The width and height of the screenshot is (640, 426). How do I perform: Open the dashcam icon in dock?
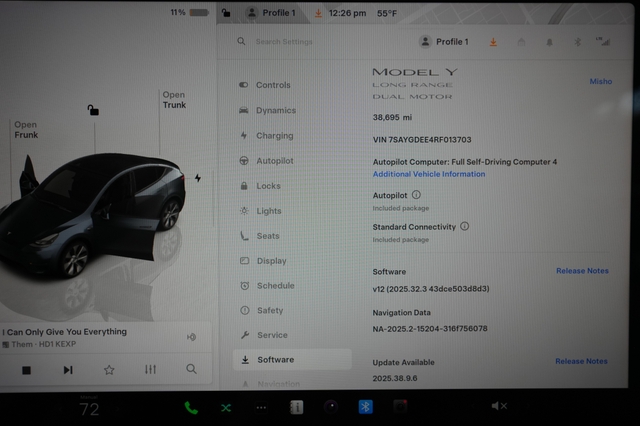point(400,407)
